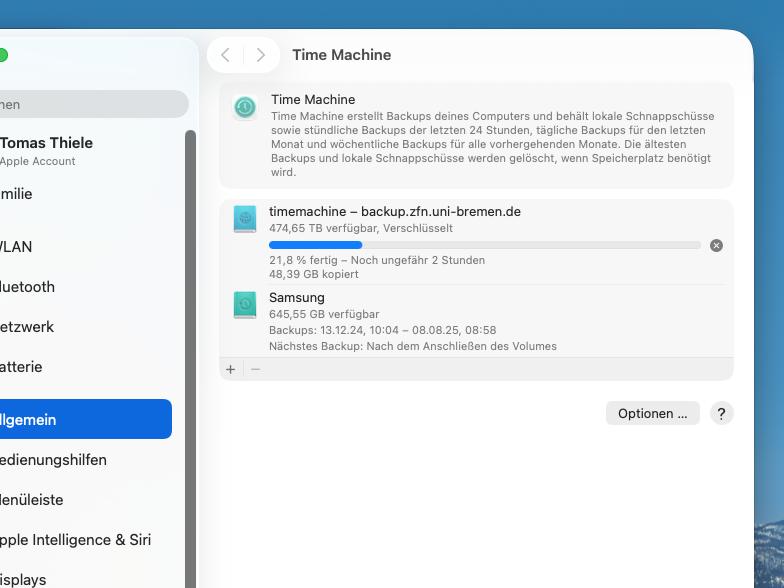Viewport: 784px width, 588px height.
Task: Go to Netzwerk settings
Action: click(x=30, y=327)
